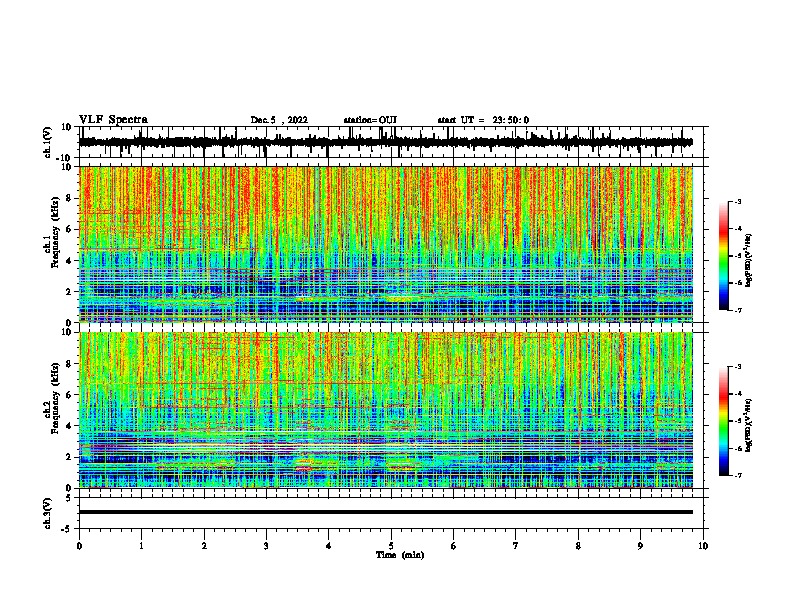
Task: Pick the ch.1 spectrogram color scale bar
Action: 723,255
